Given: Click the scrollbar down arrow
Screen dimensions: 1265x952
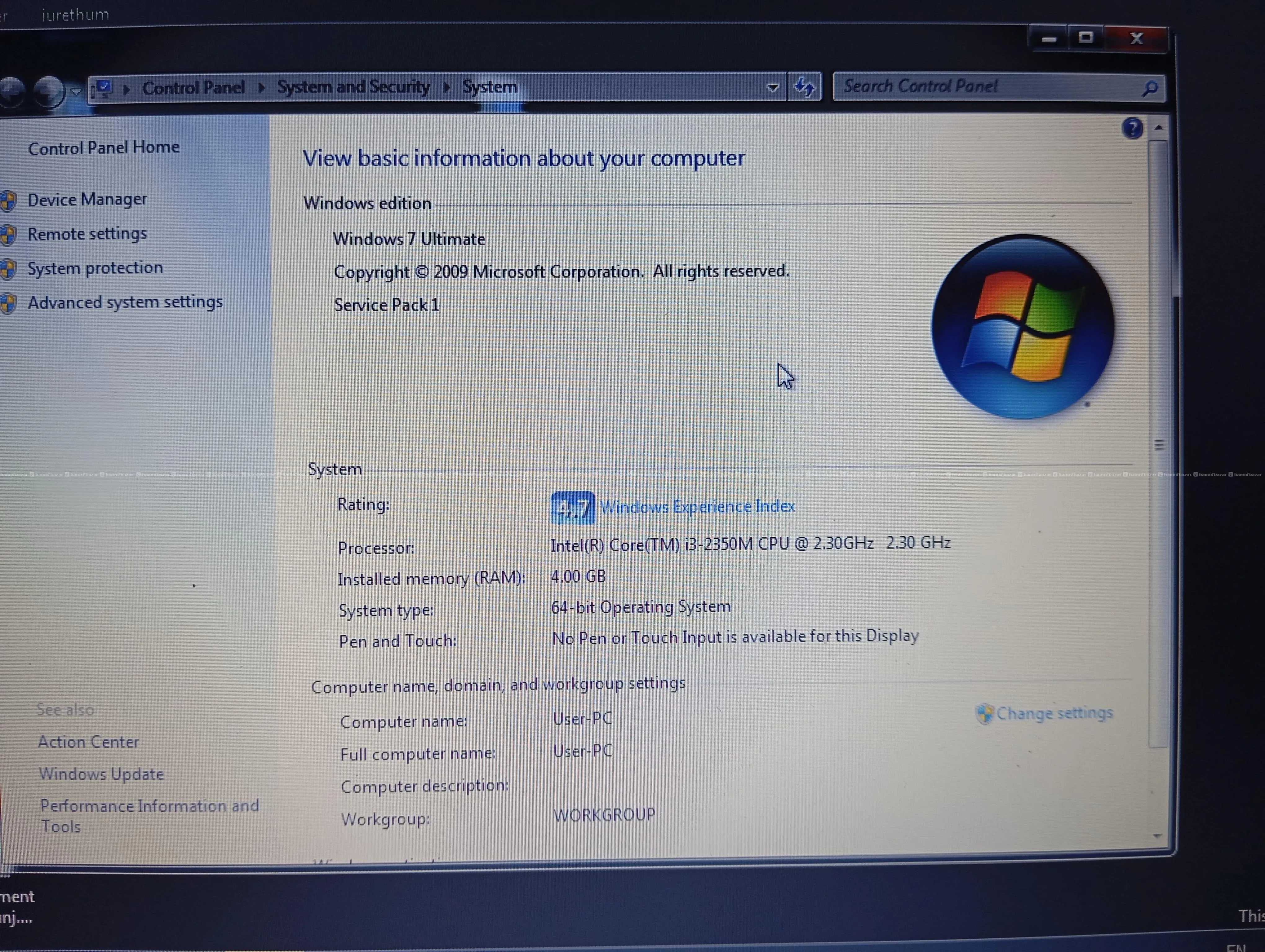Looking at the screenshot, I should [x=1157, y=835].
